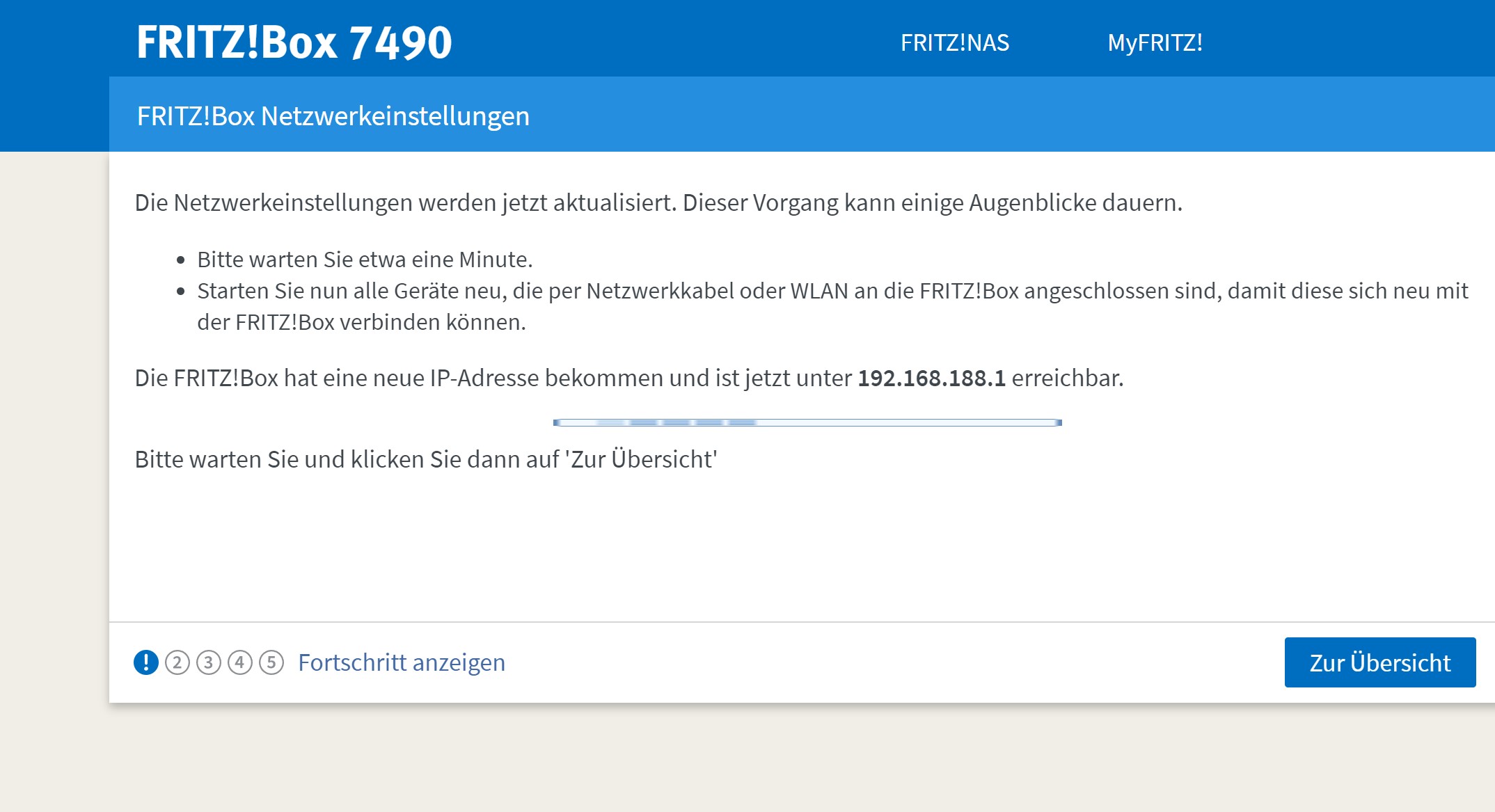
Task: Click the bold IP address 192.168.188.1
Action: click(x=931, y=378)
